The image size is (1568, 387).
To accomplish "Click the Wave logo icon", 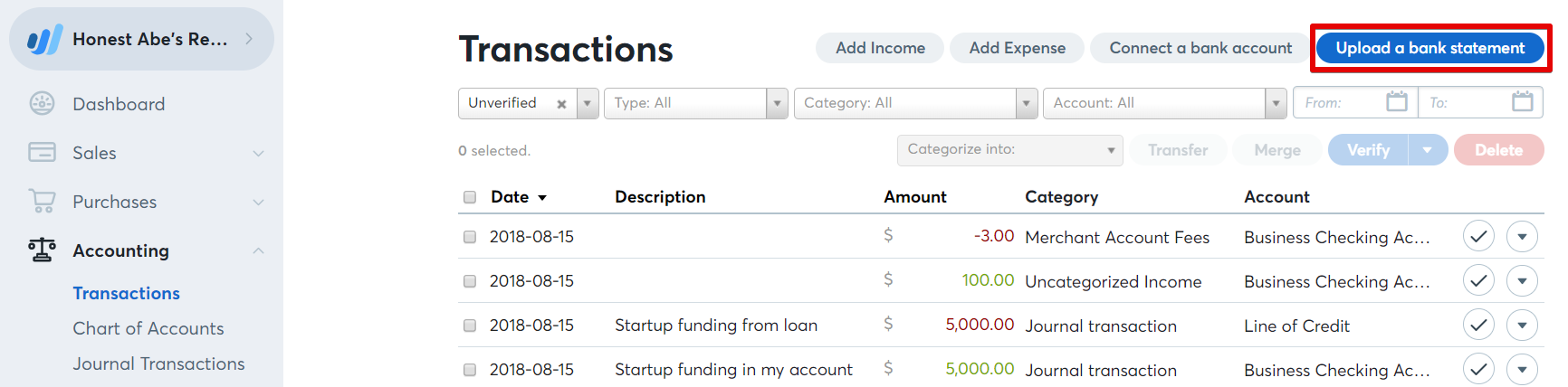I will [44, 40].
